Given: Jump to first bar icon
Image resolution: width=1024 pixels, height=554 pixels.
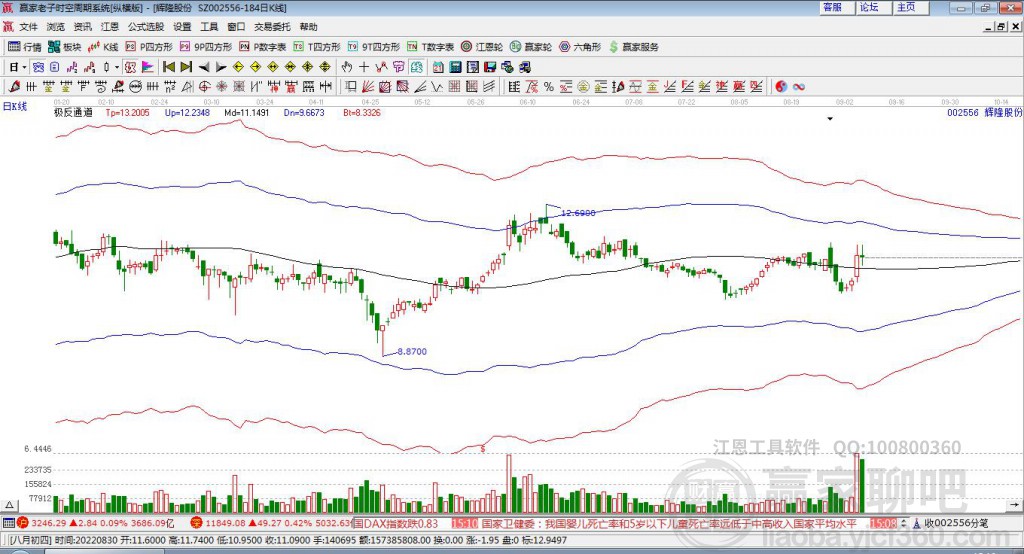Looking at the screenshot, I should [x=169, y=67].
